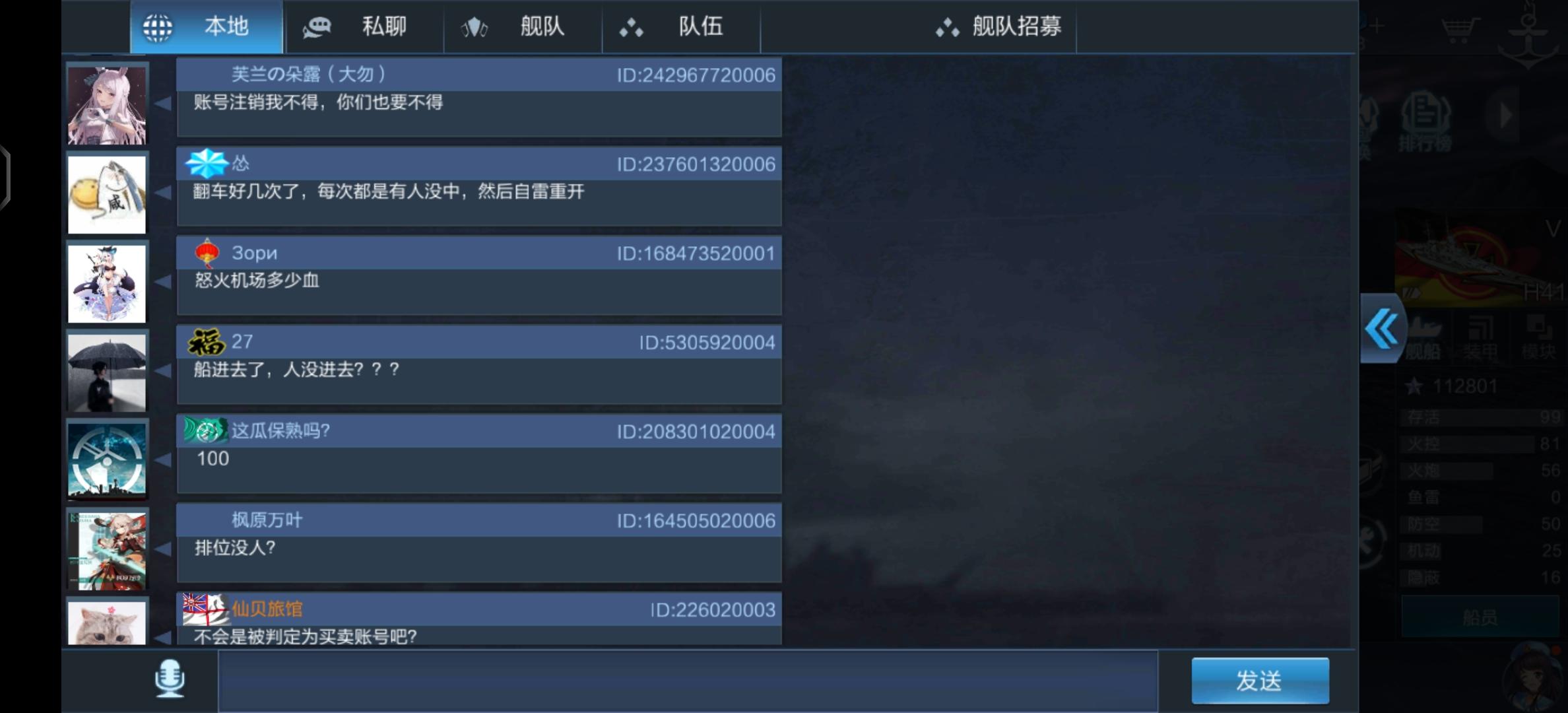Click the 发送 send button

[1260, 680]
